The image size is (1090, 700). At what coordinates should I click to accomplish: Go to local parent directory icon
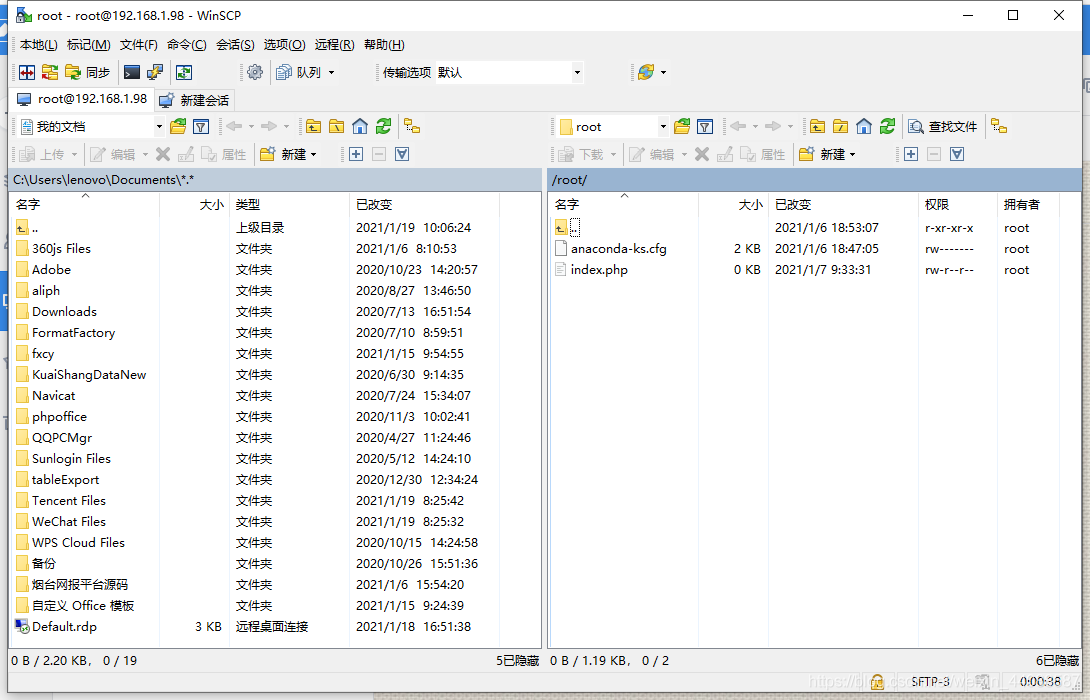(x=314, y=127)
